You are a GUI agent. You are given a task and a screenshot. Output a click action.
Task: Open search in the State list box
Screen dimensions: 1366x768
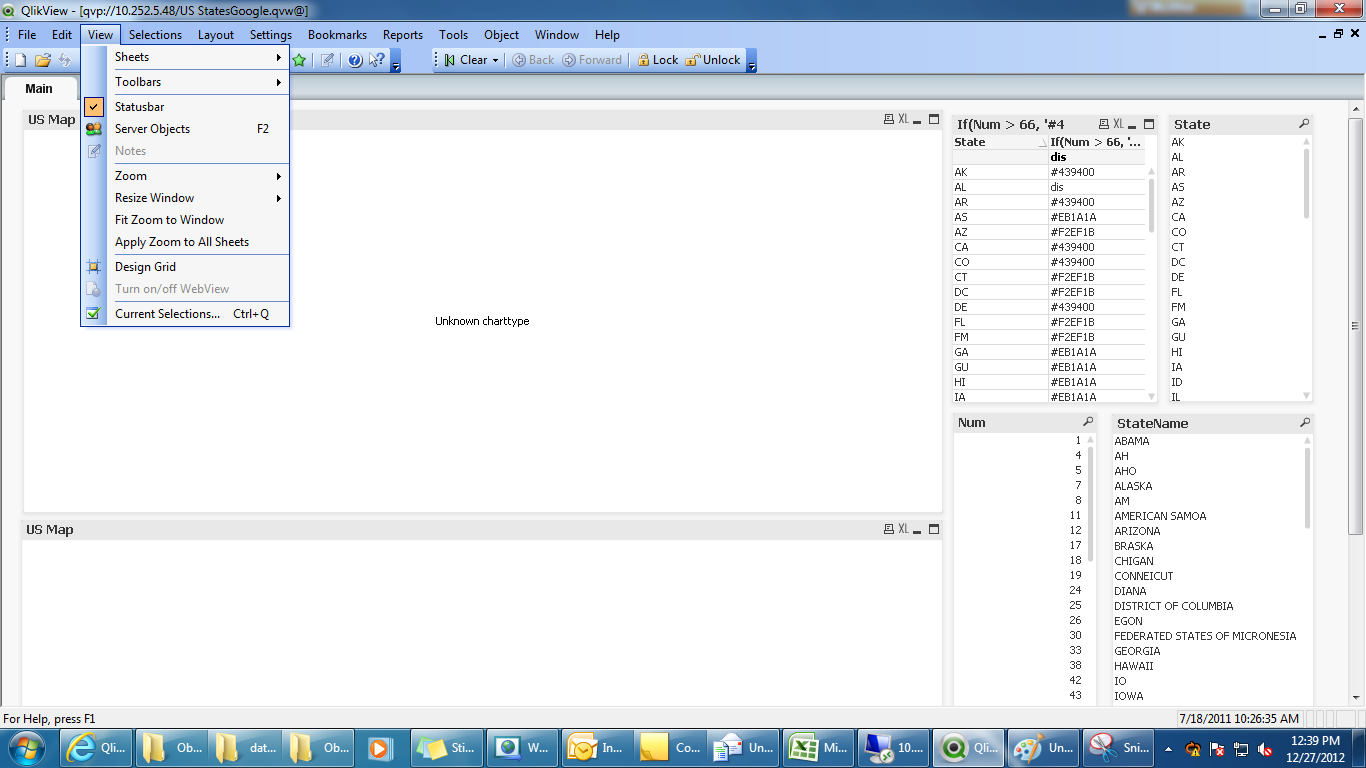pos(1304,124)
